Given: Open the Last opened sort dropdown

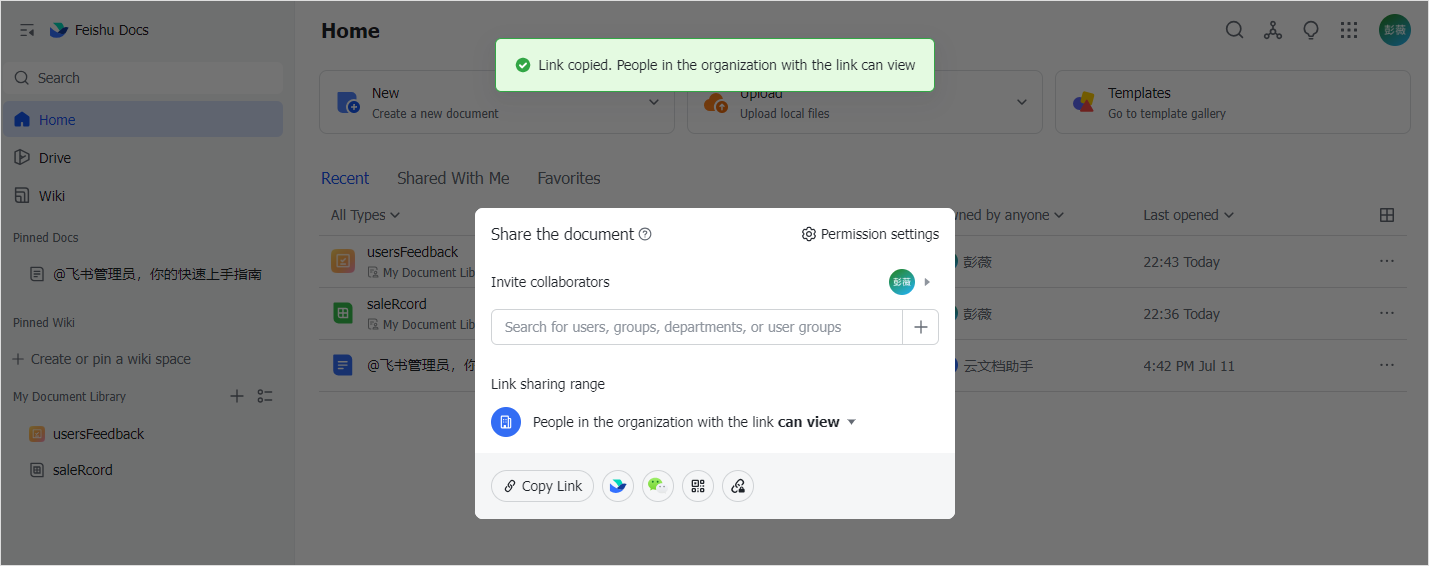Looking at the screenshot, I should click(x=1189, y=215).
